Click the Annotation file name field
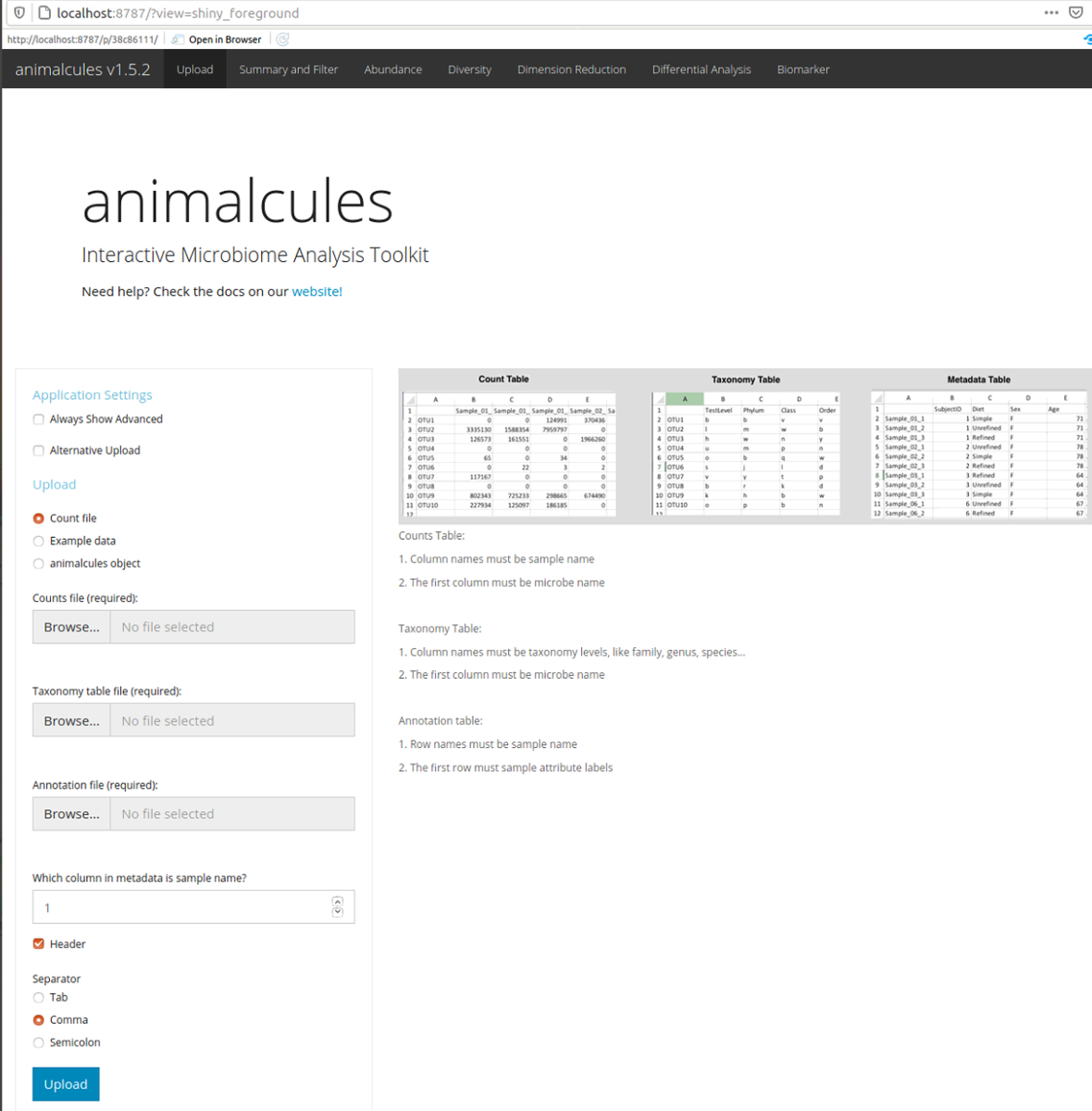 (232, 814)
